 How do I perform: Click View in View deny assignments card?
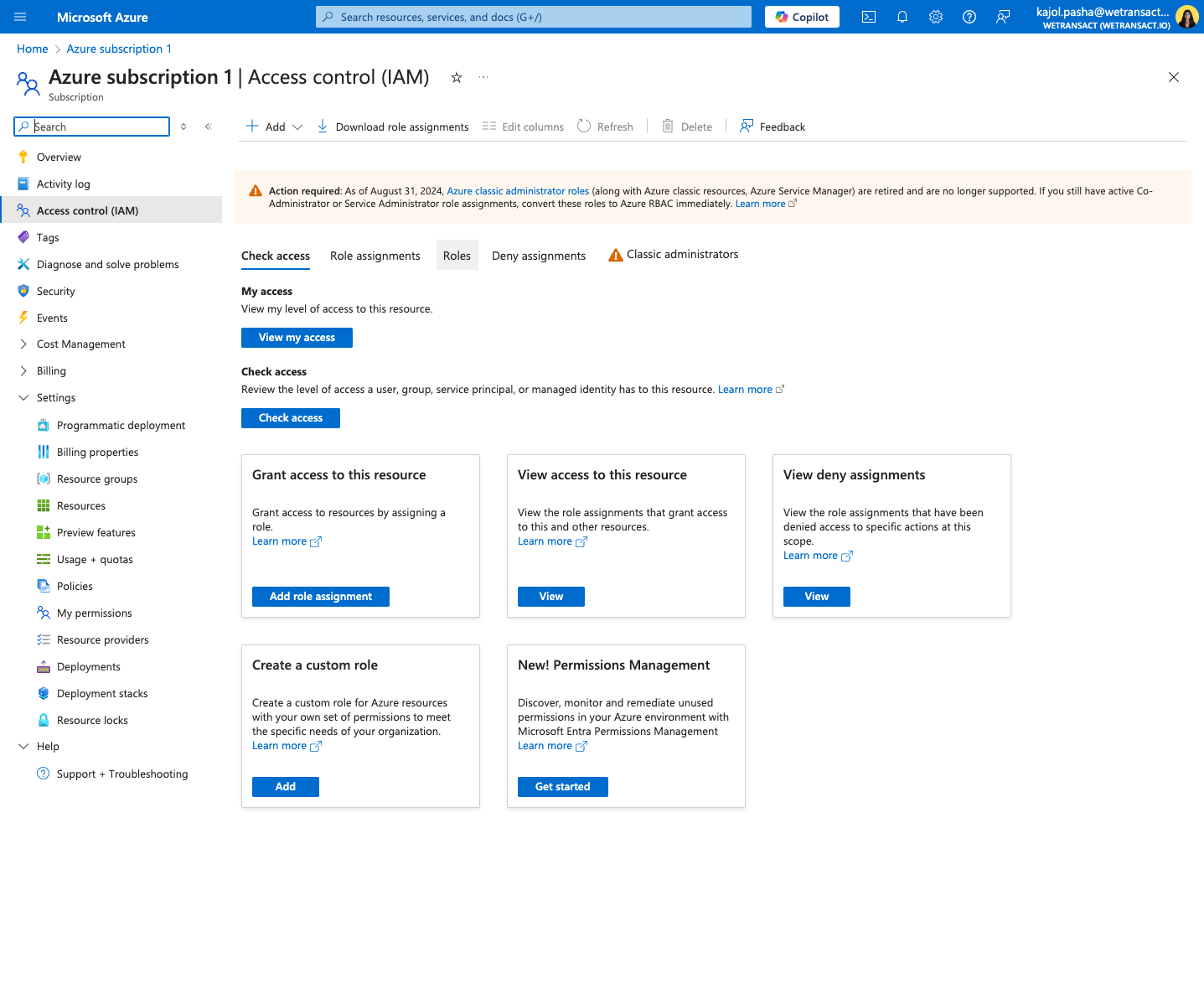(x=817, y=597)
